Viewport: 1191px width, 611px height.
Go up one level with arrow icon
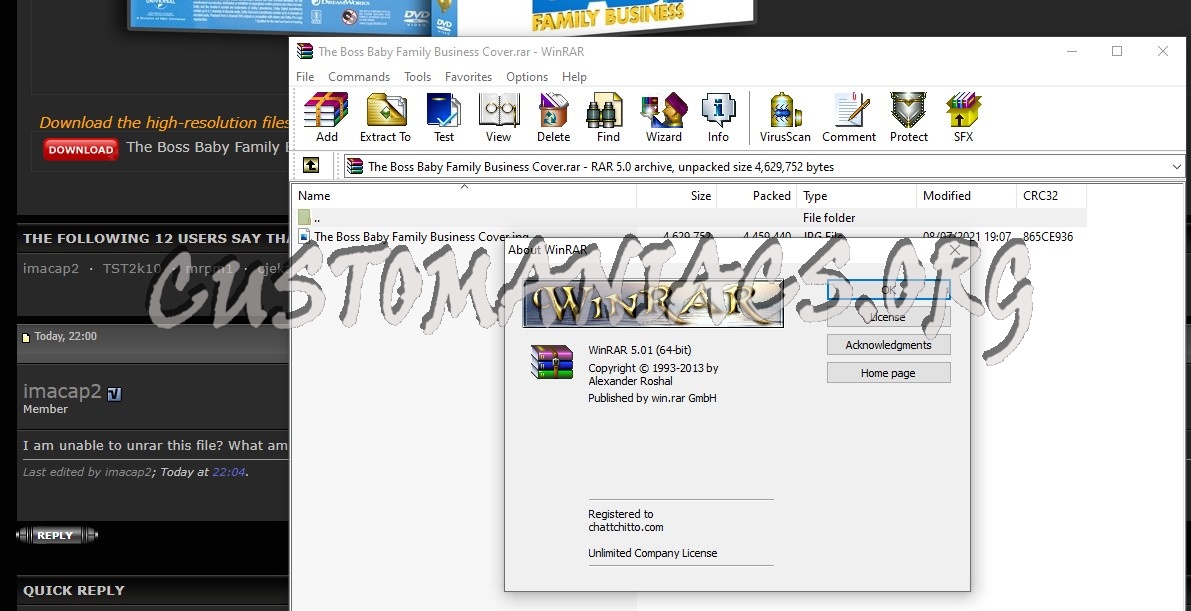click(311, 166)
